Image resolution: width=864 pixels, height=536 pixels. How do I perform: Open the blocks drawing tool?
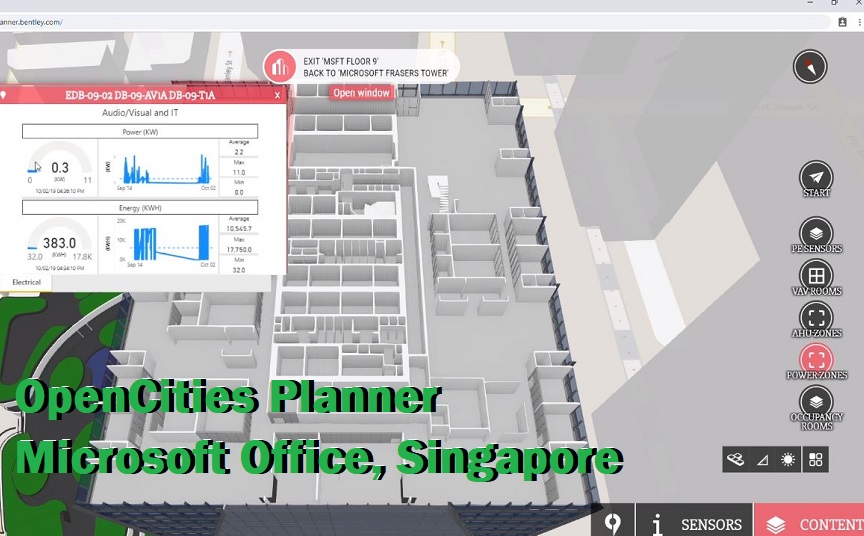pos(736,459)
